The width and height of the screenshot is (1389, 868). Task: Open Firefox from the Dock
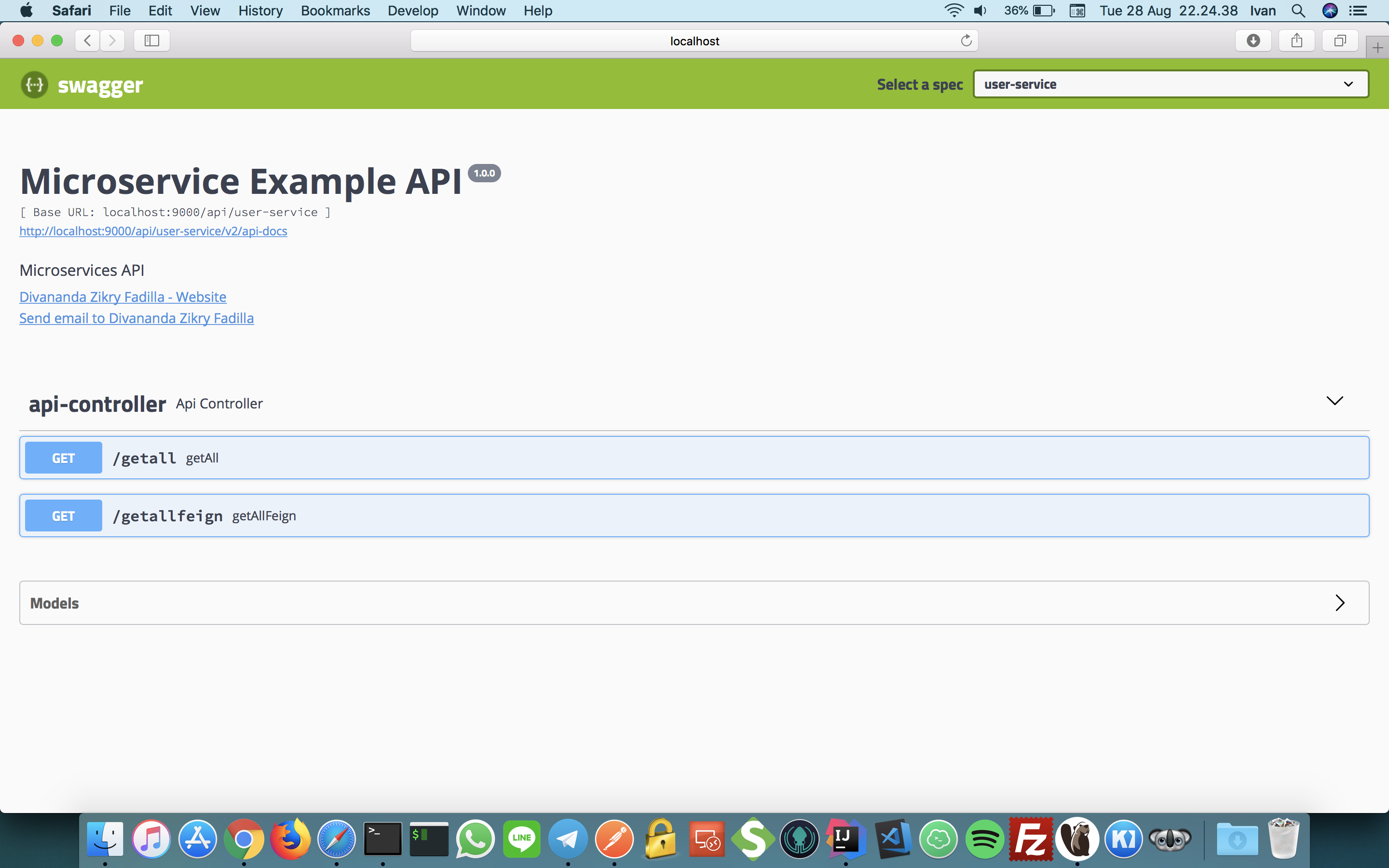[x=290, y=839]
